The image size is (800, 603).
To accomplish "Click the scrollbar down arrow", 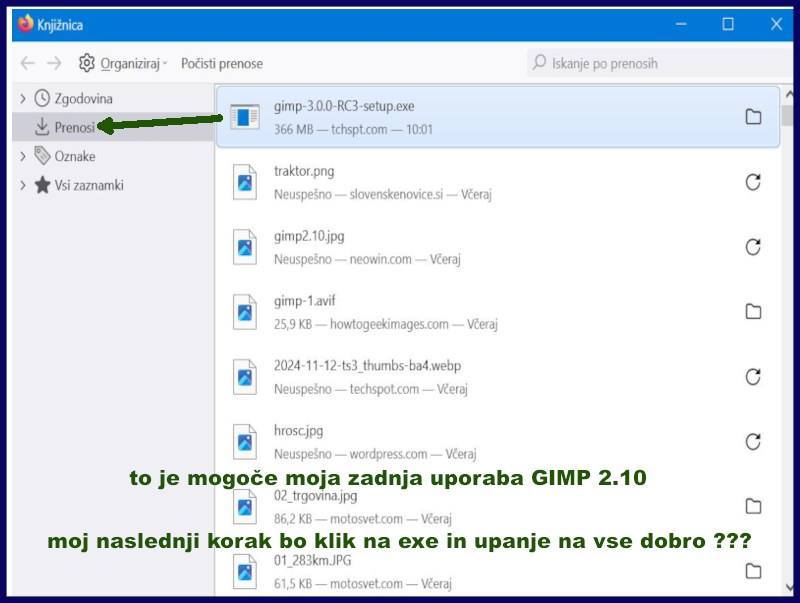I will pos(789,587).
